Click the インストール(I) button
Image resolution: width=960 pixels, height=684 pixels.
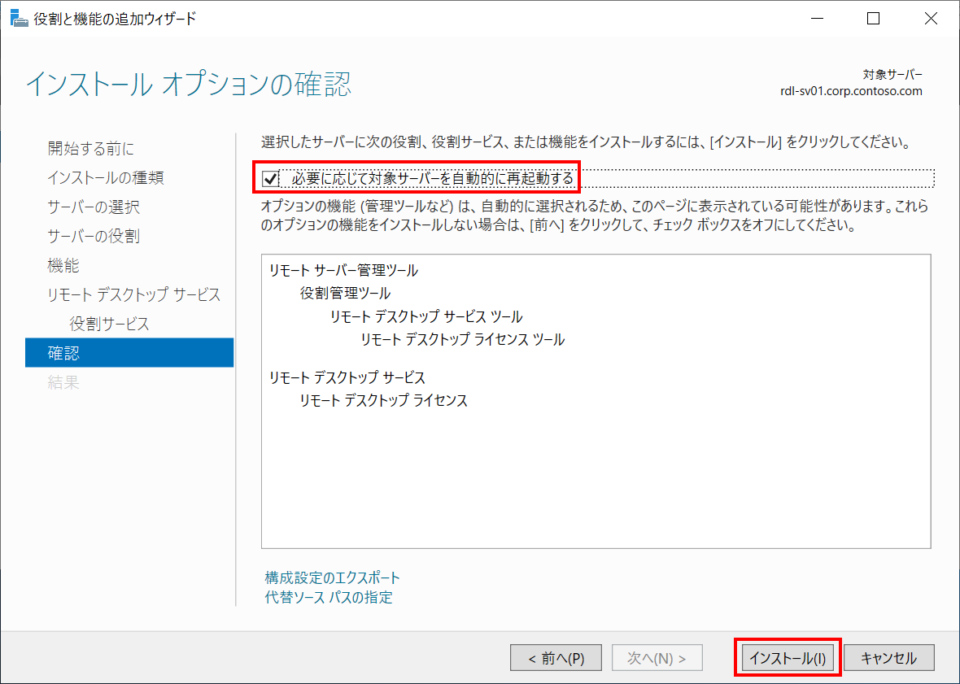(x=787, y=658)
